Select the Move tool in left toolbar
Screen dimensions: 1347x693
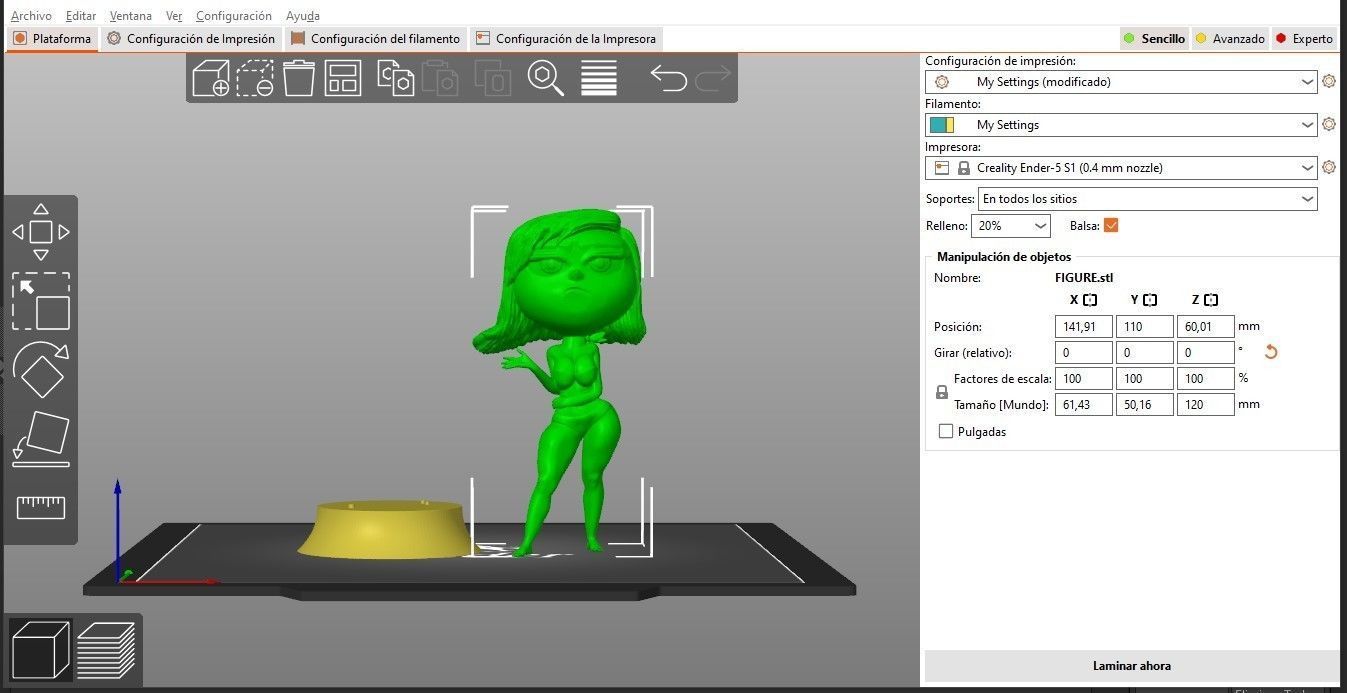(x=41, y=232)
